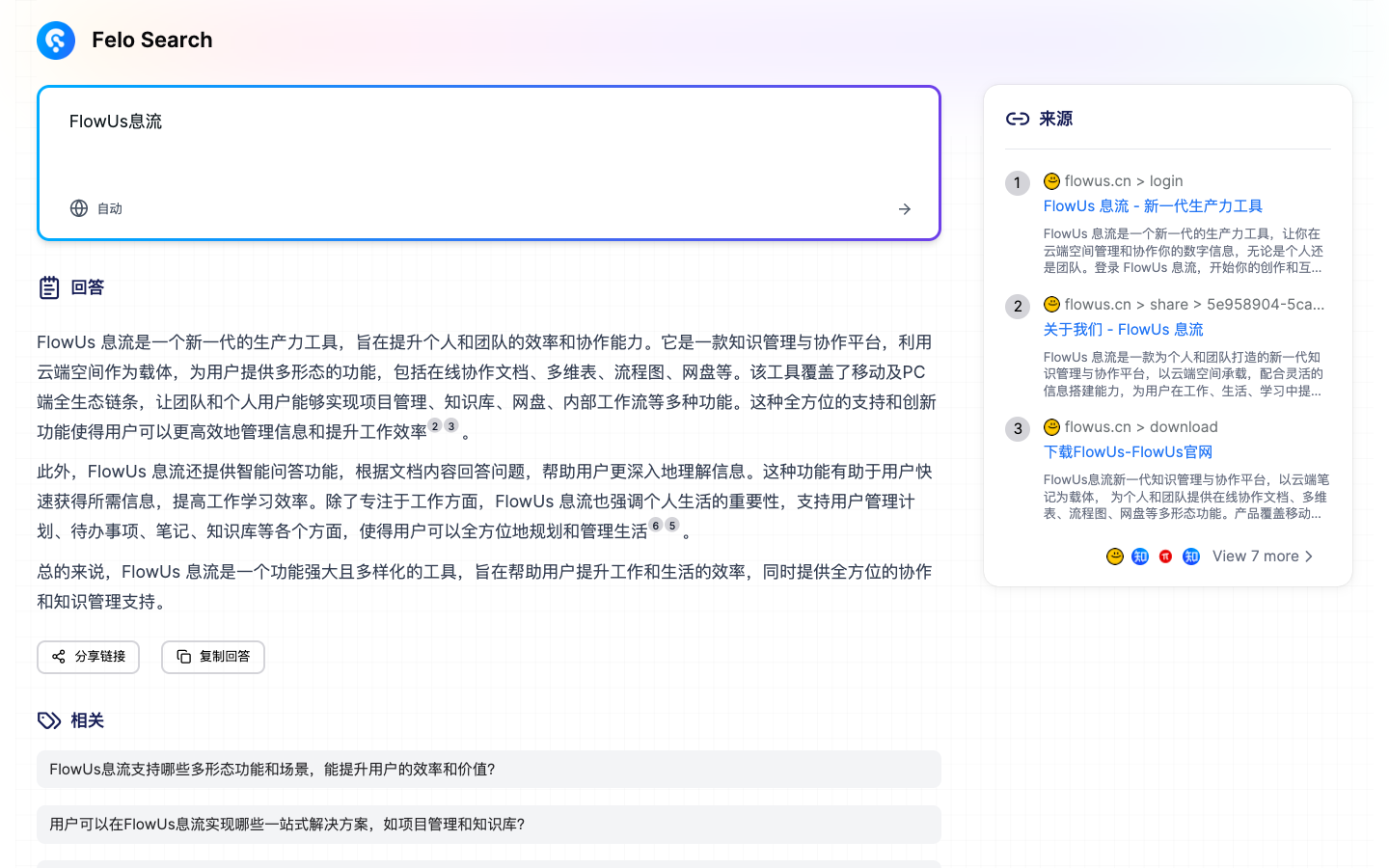Click the 来源 link icon in the sources panel
This screenshot has width=1389, height=868.
[x=1017, y=118]
